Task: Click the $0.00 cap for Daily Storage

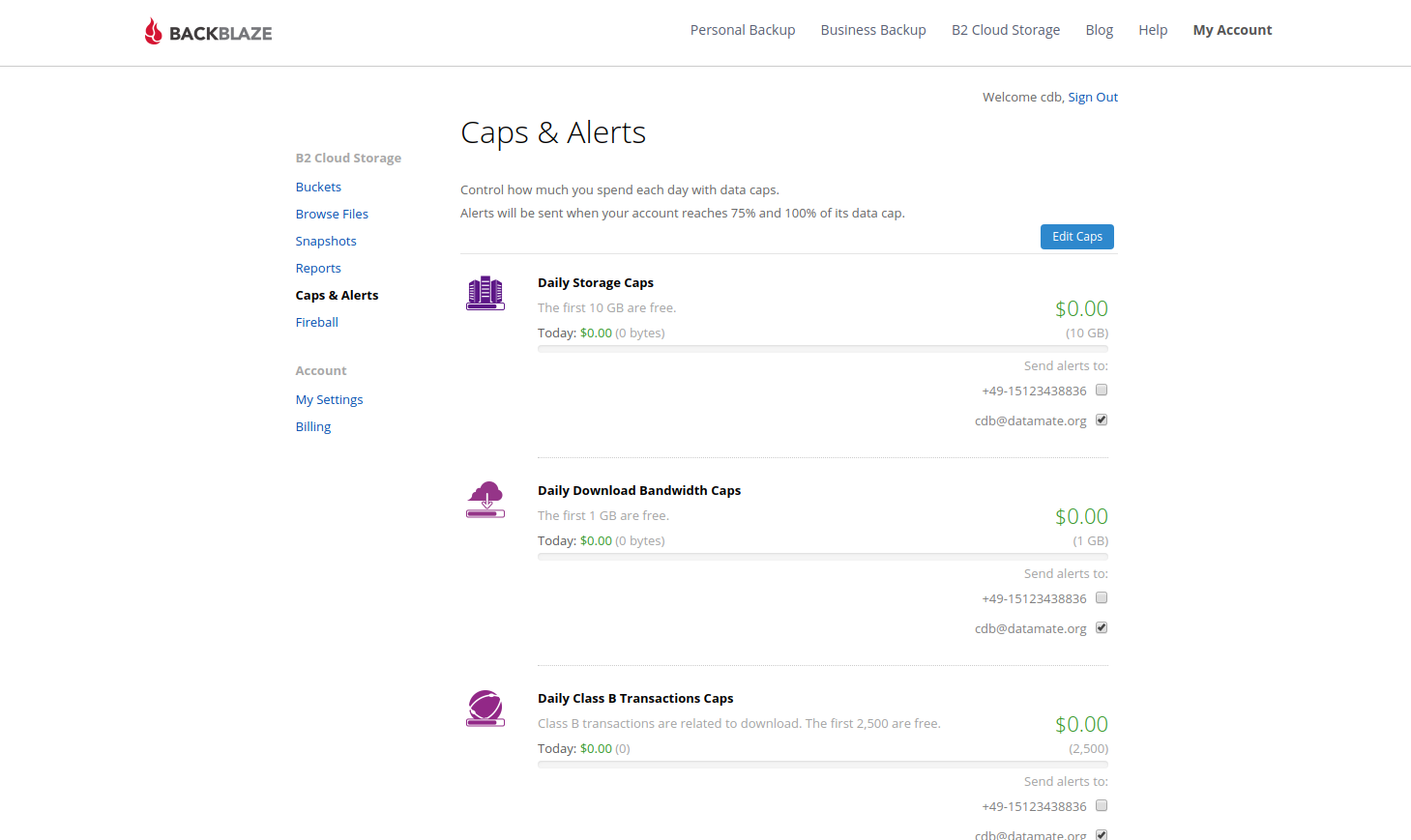Action: [x=1081, y=308]
